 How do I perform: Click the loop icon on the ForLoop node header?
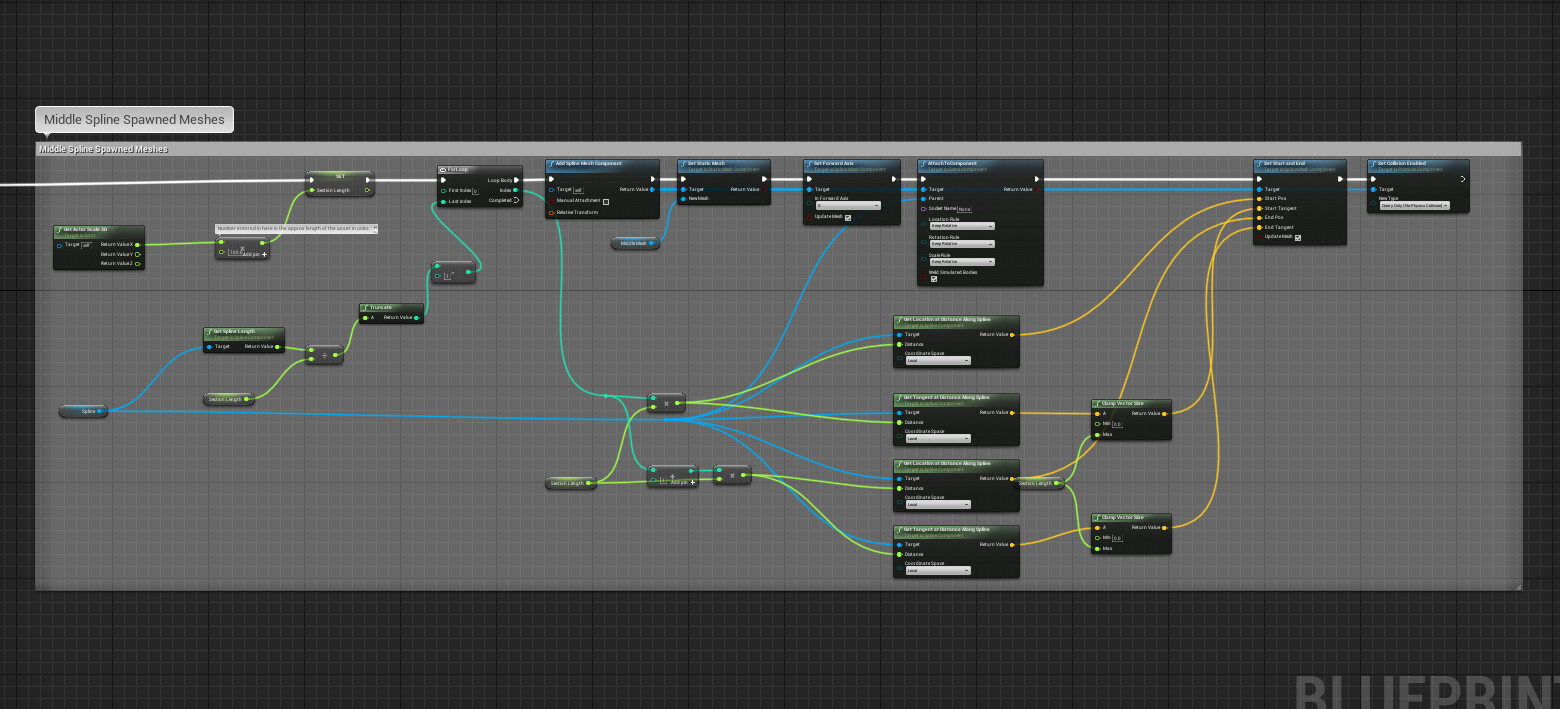click(x=442, y=170)
